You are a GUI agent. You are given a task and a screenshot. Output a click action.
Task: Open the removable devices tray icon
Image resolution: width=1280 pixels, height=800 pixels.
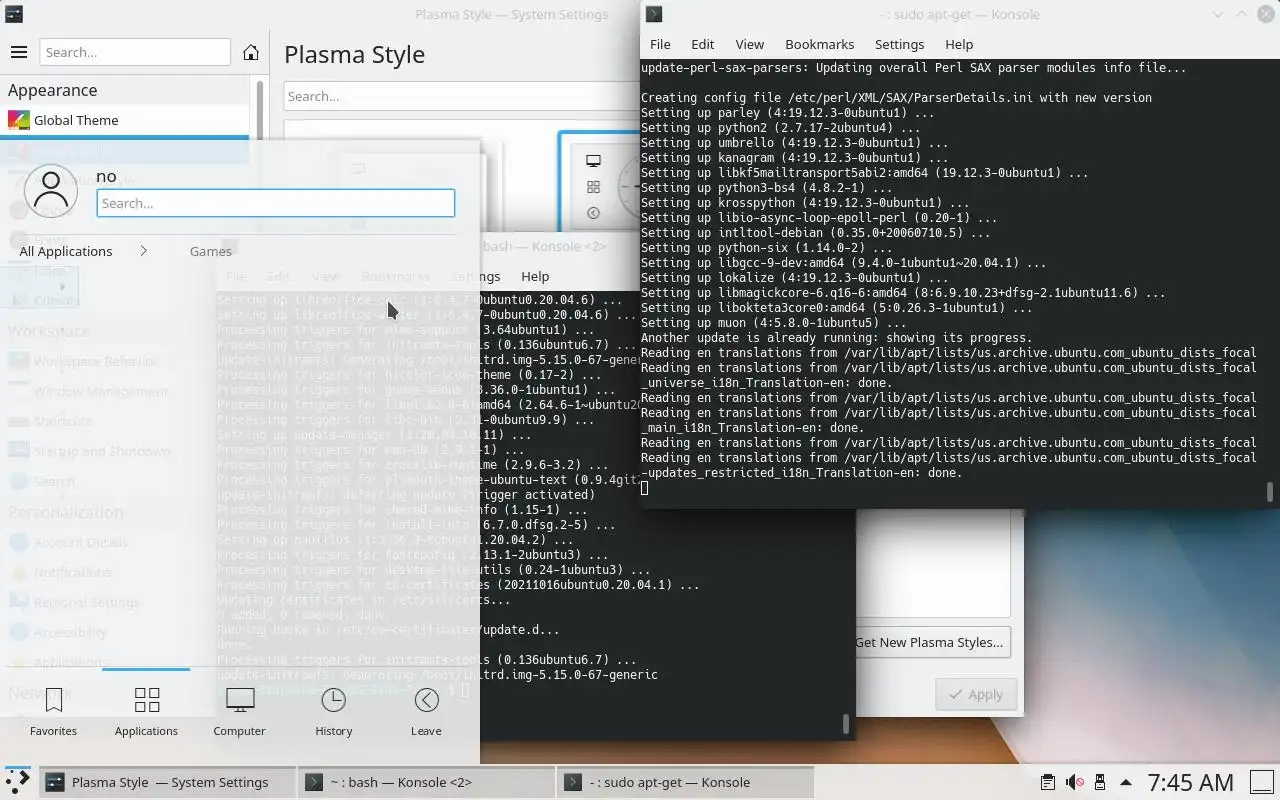coord(1100,782)
